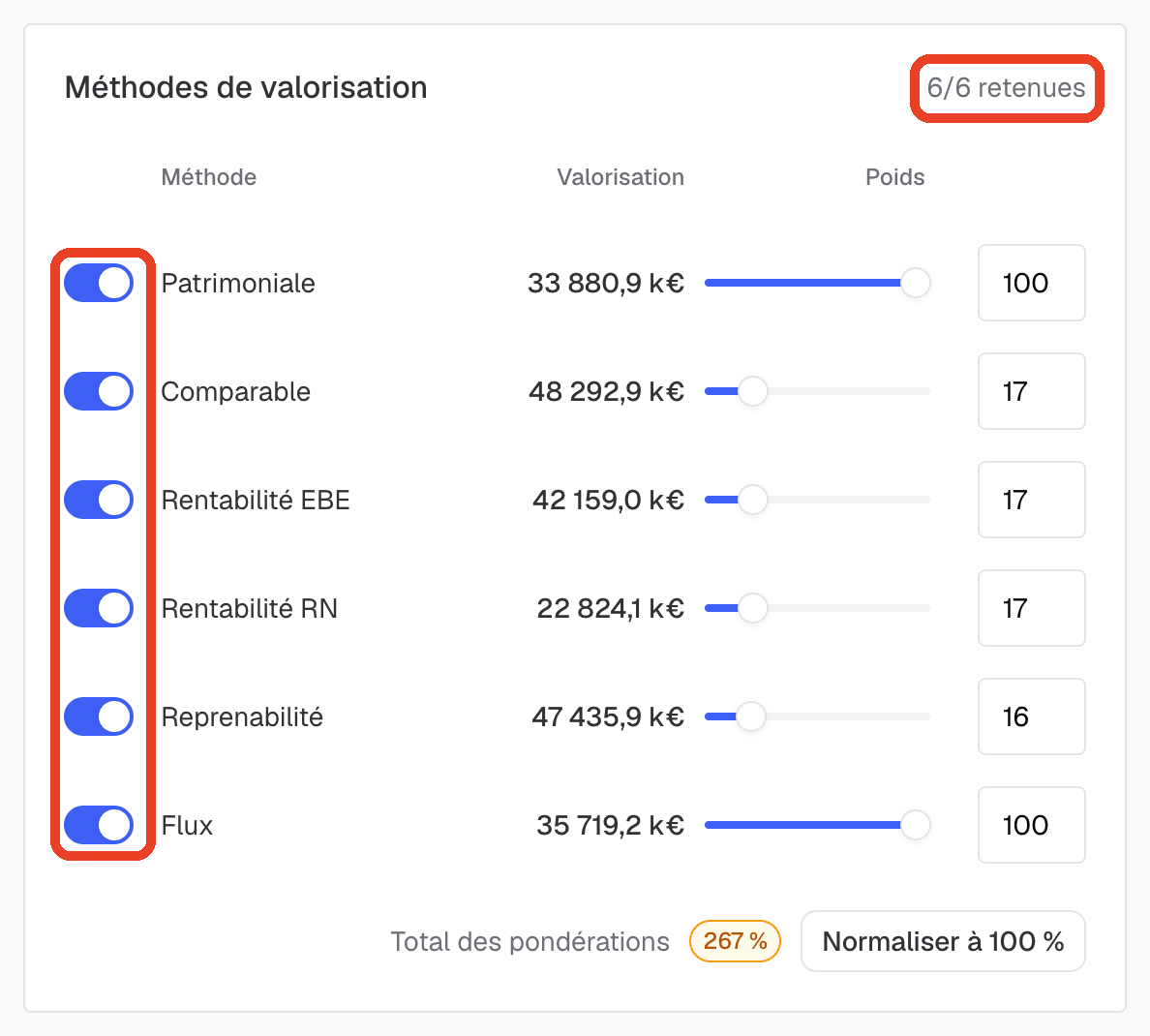The width and height of the screenshot is (1150, 1036).
Task: Disable the Patrimoniale method toggle
Action: [x=99, y=284]
